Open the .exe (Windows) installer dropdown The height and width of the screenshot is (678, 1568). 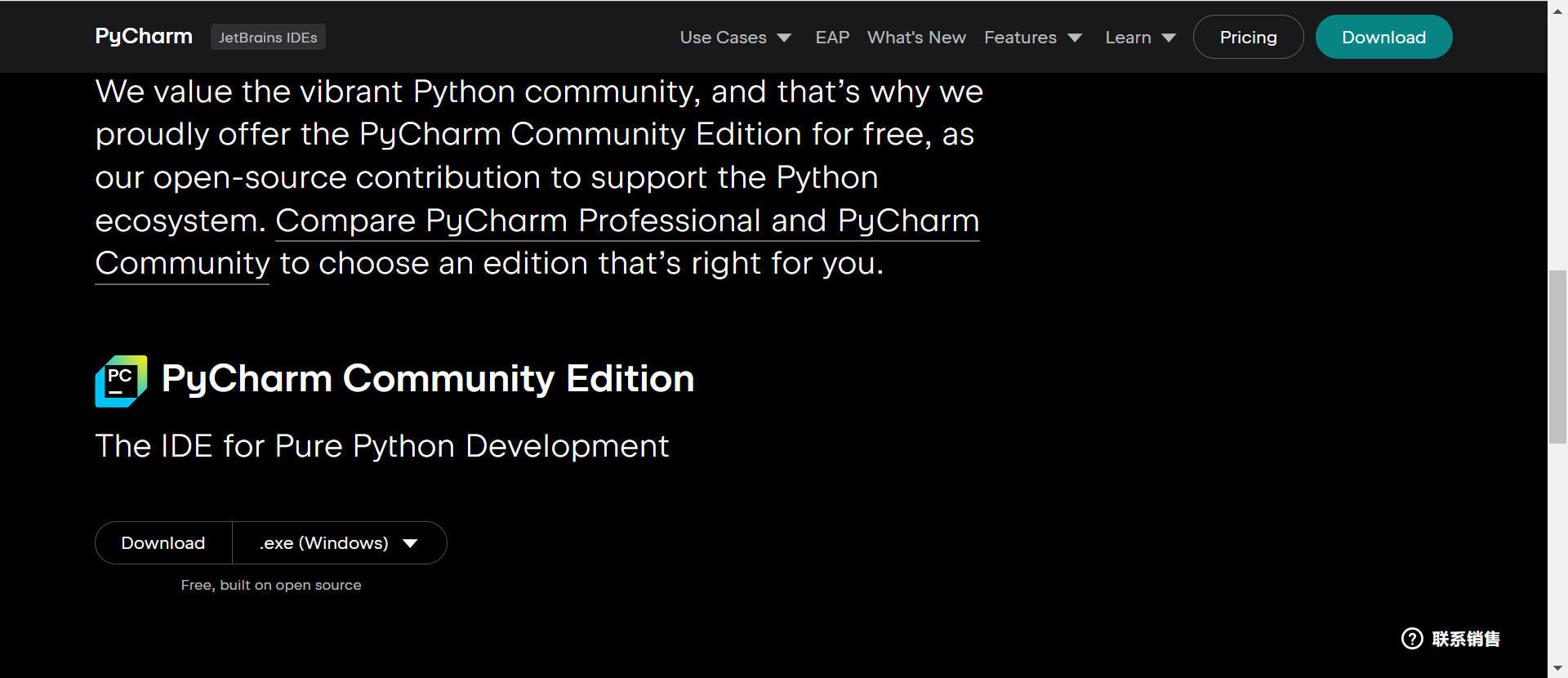(339, 543)
